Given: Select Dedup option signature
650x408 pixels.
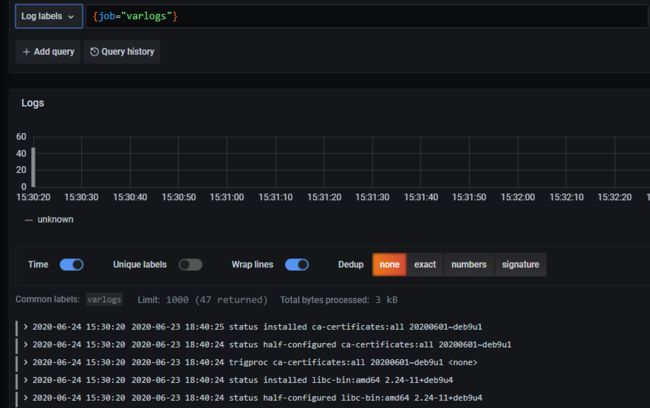Looking at the screenshot, I should click(521, 265).
